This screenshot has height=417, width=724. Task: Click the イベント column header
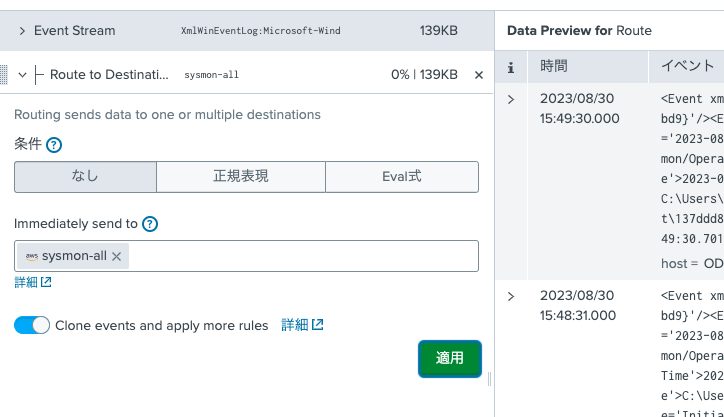tap(688, 66)
